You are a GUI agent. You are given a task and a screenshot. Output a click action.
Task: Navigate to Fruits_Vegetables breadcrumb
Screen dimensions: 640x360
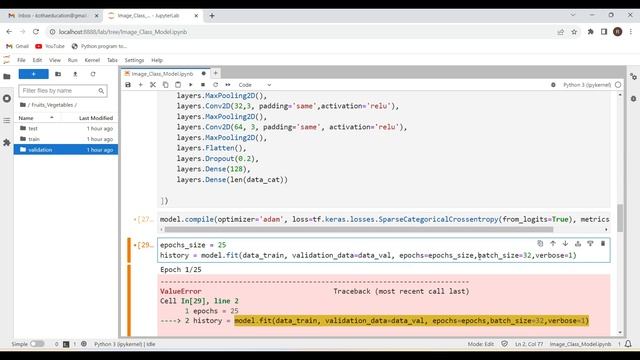pyautogui.click(x=53, y=105)
